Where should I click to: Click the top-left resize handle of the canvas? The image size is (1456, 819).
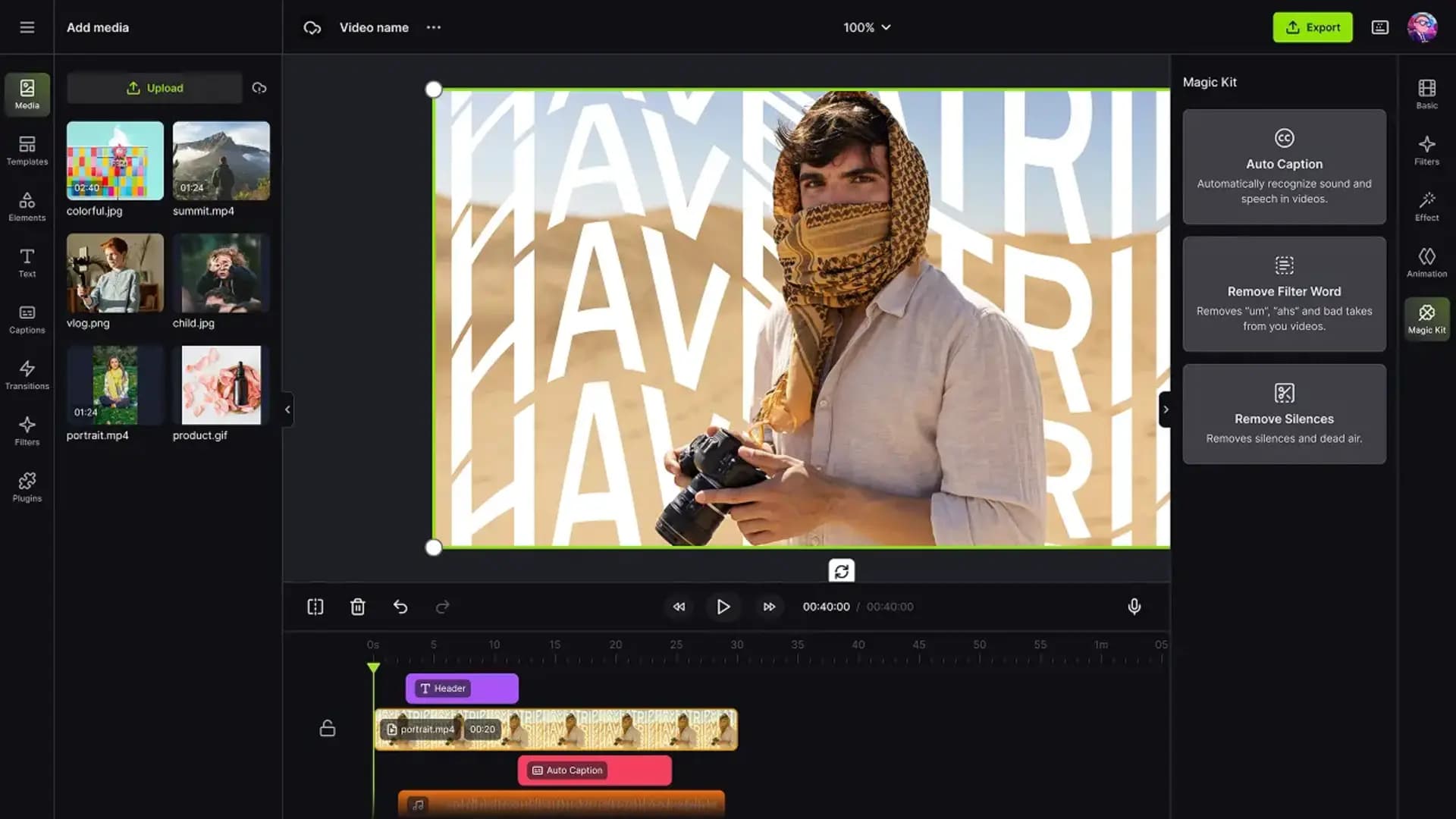(x=434, y=89)
